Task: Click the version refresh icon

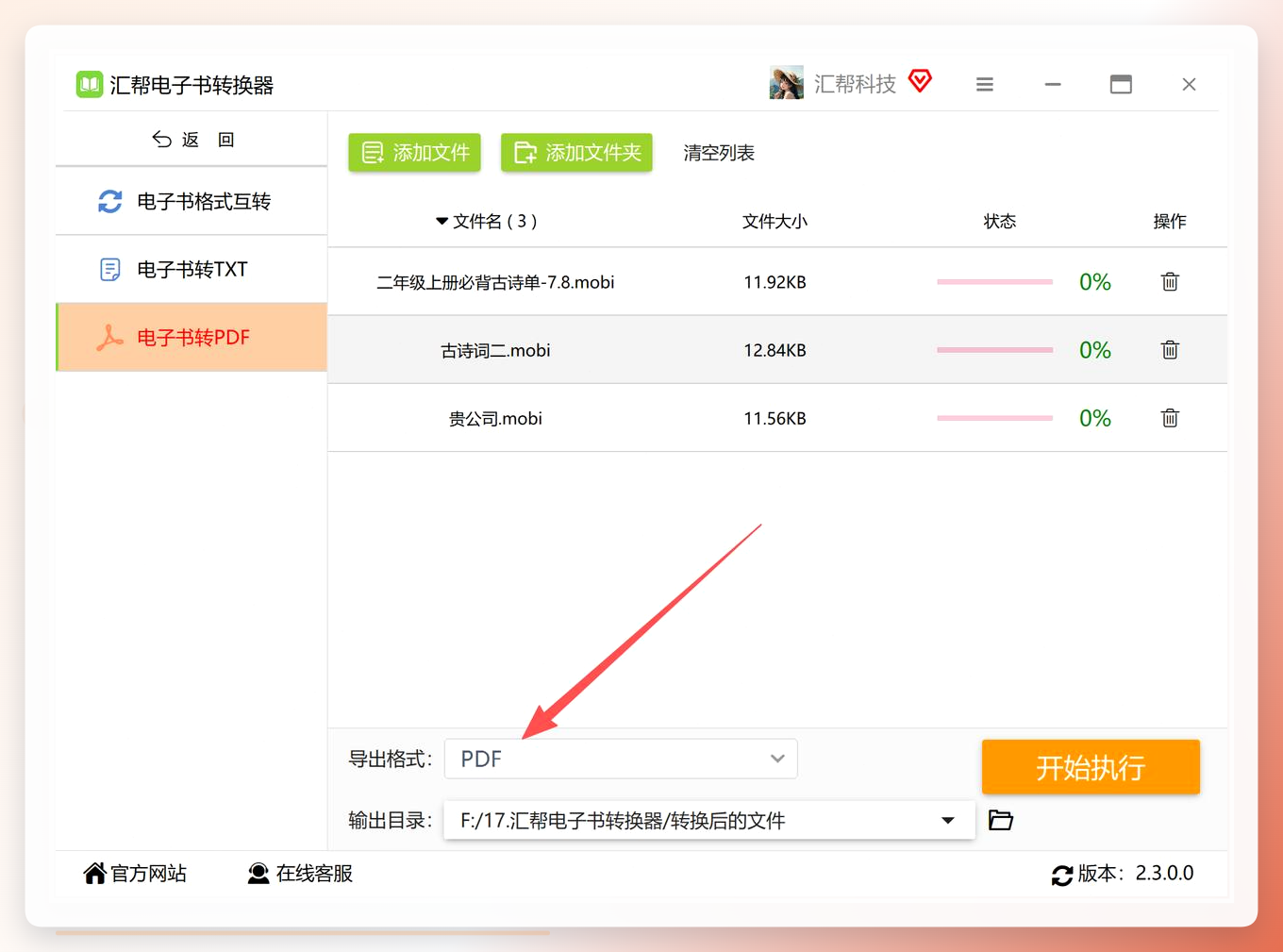Action: pos(1062,875)
